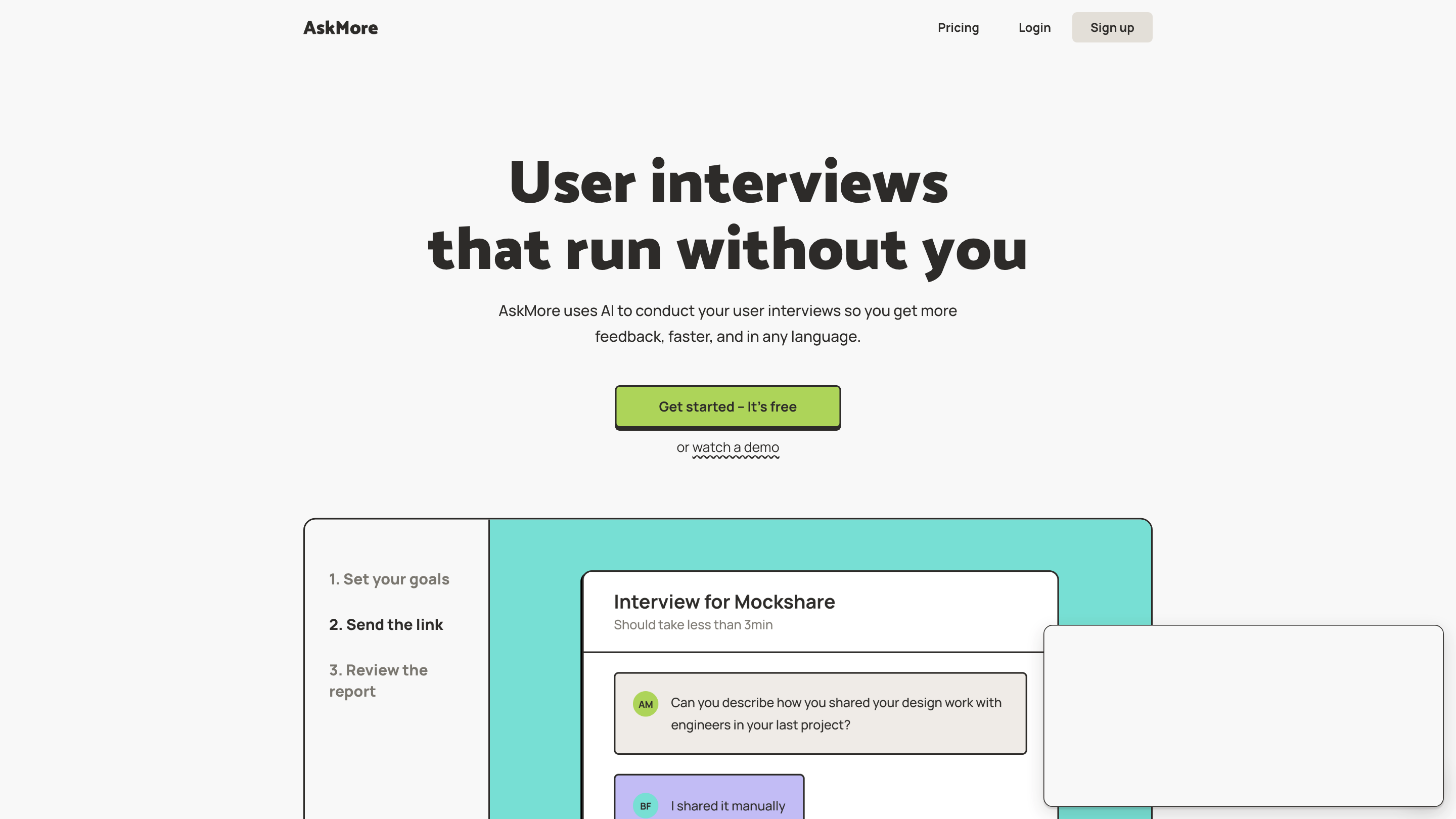This screenshot has height=819, width=1456.
Task: Click the teal BF avatar icon
Action: pyautogui.click(x=645, y=805)
